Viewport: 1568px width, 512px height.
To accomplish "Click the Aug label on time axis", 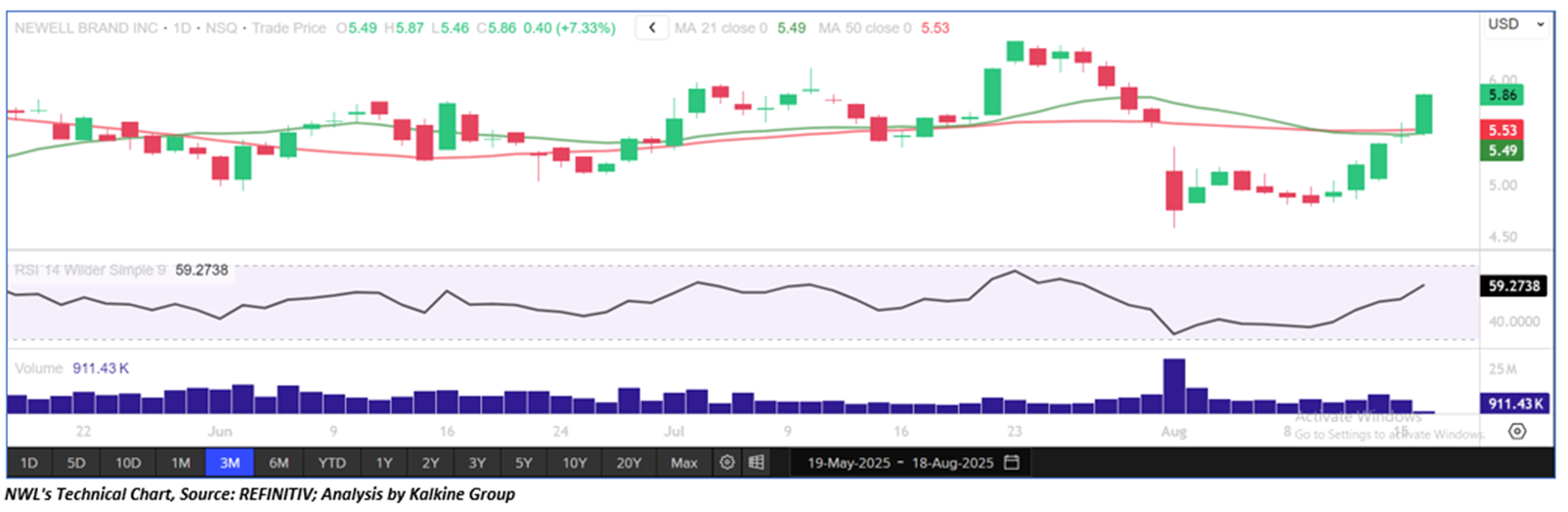I will coord(1174,431).
